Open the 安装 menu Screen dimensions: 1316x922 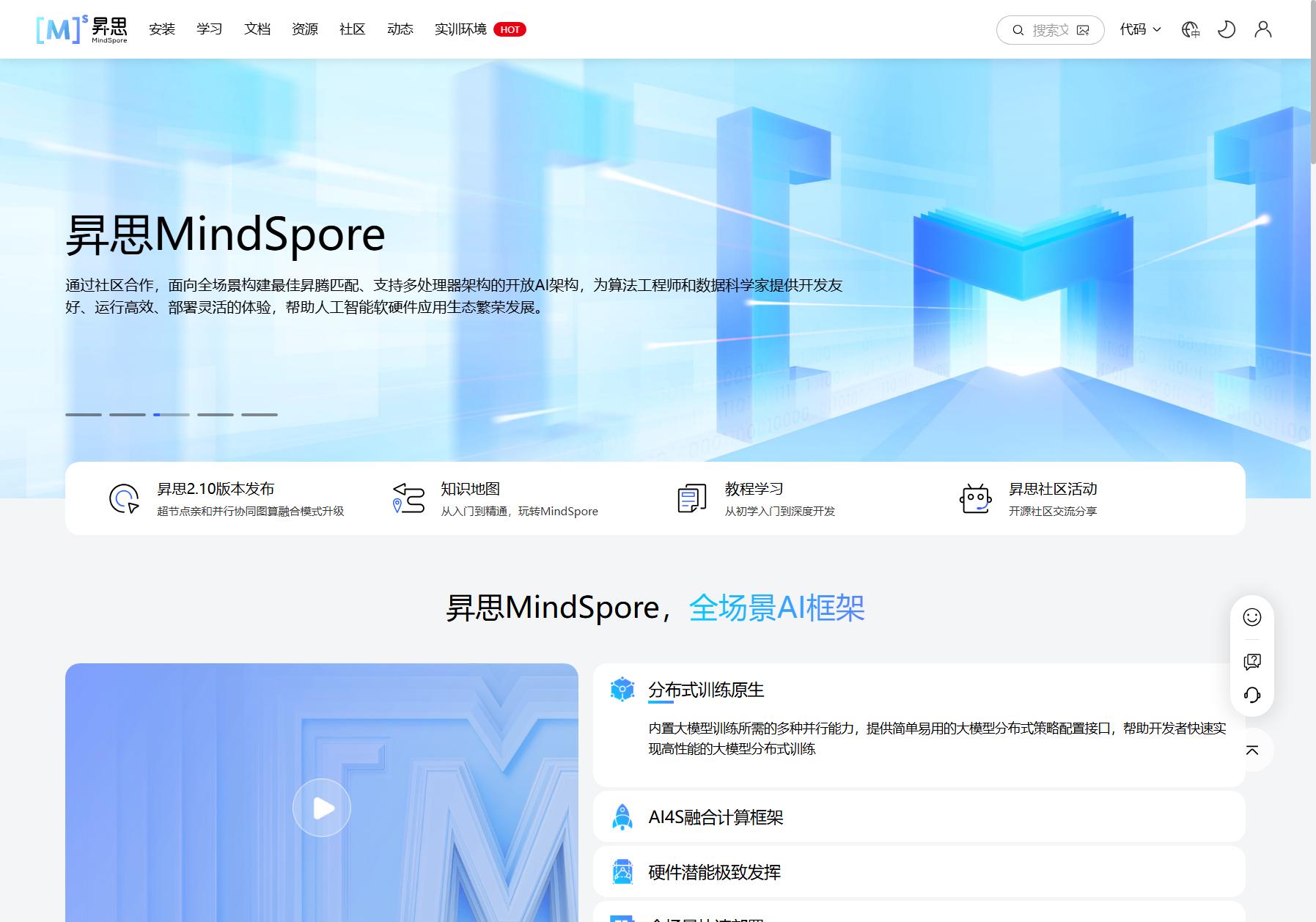click(x=162, y=29)
